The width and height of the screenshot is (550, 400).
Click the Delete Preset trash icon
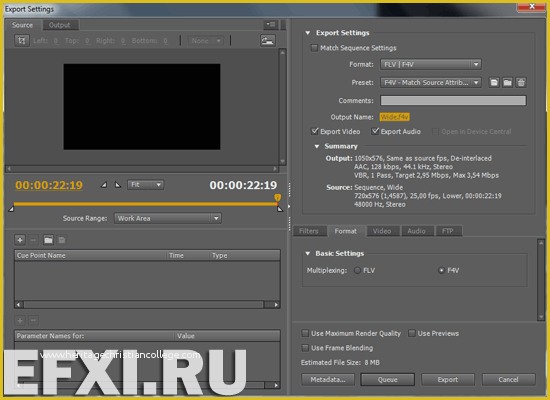click(x=521, y=82)
